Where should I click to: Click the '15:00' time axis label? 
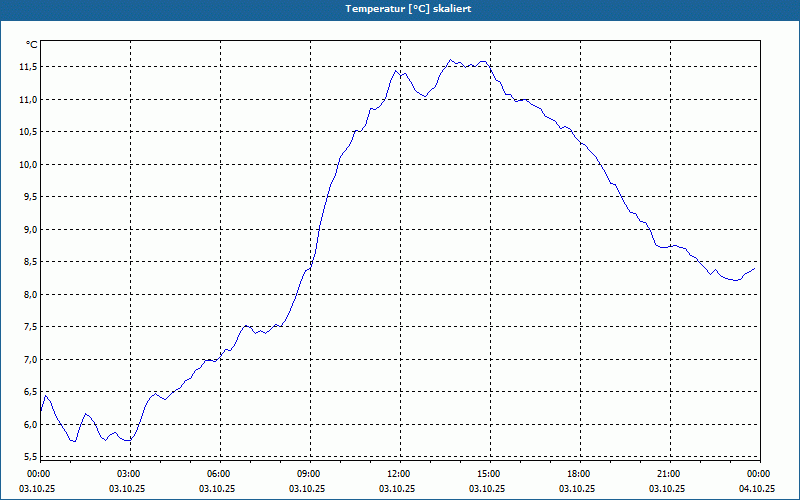pyautogui.click(x=490, y=474)
